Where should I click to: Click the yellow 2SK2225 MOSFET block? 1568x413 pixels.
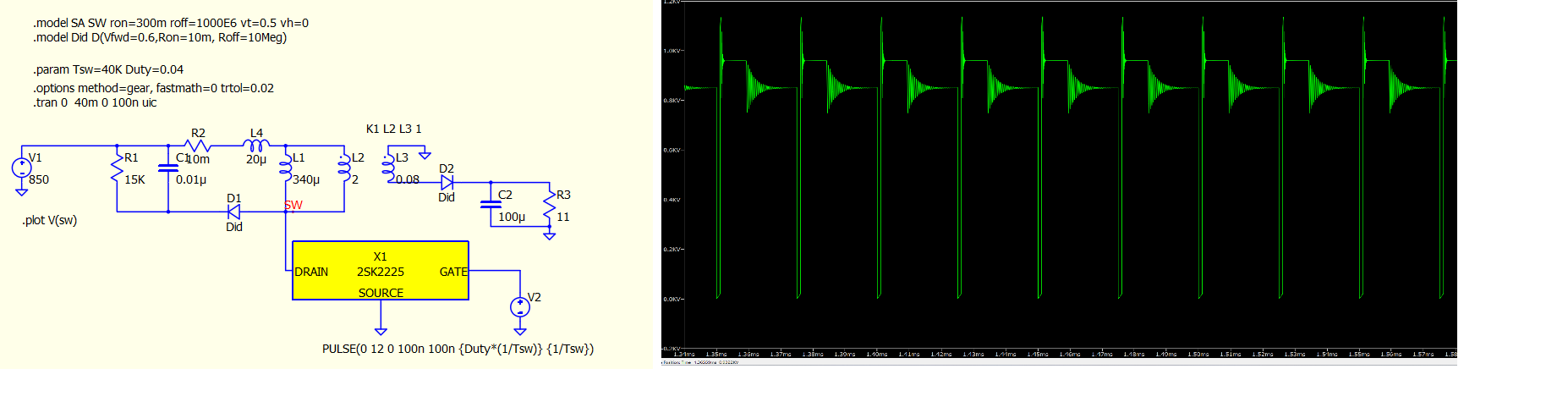pos(380,271)
